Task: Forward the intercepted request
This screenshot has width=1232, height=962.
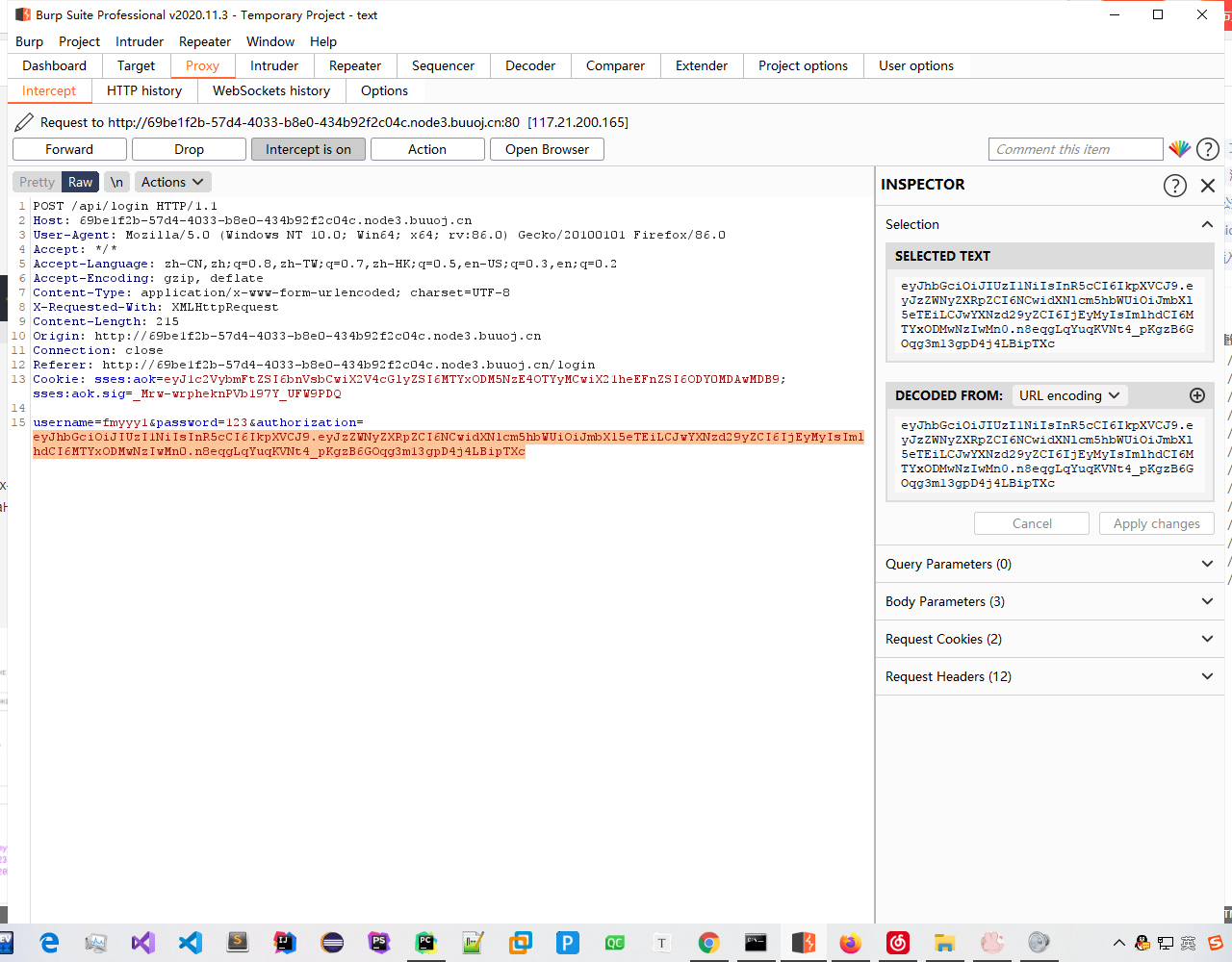Action: 69,149
